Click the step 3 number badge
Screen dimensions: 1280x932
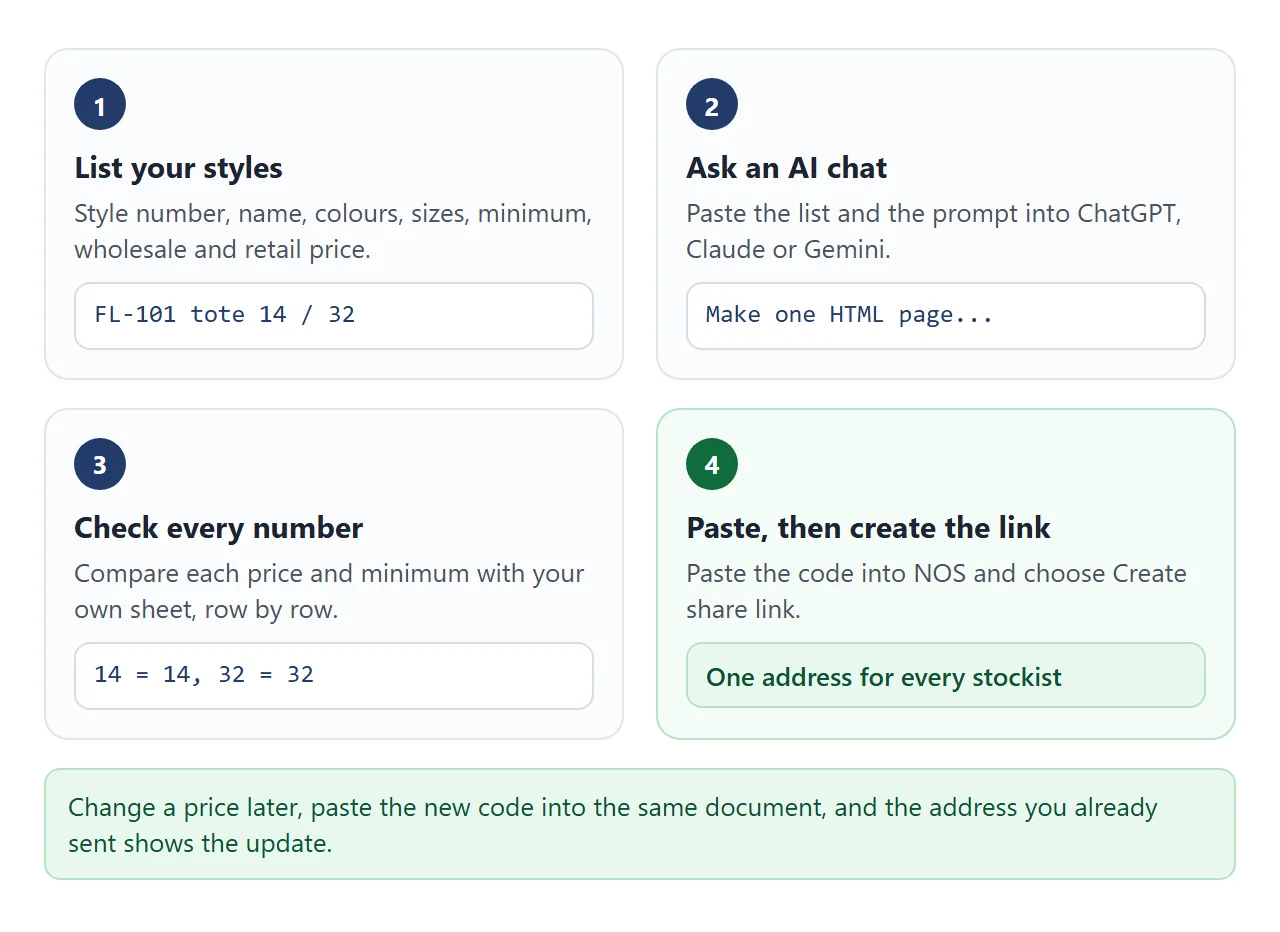(x=100, y=464)
